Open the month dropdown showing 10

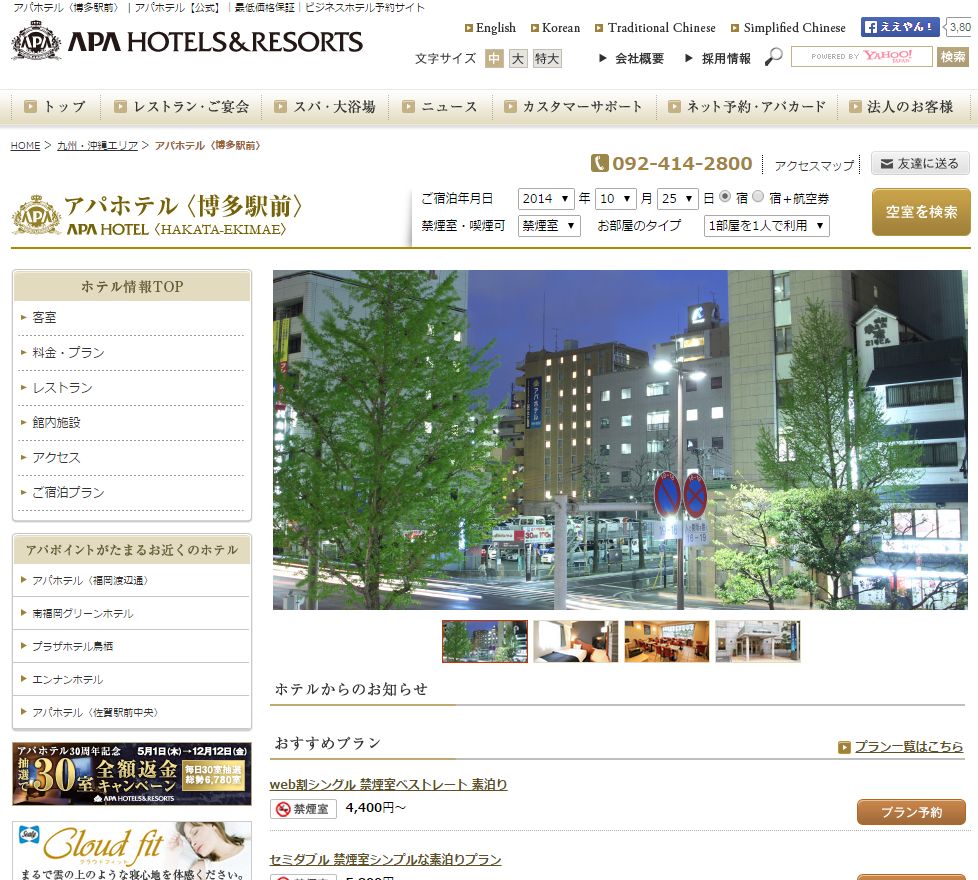point(616,199)
